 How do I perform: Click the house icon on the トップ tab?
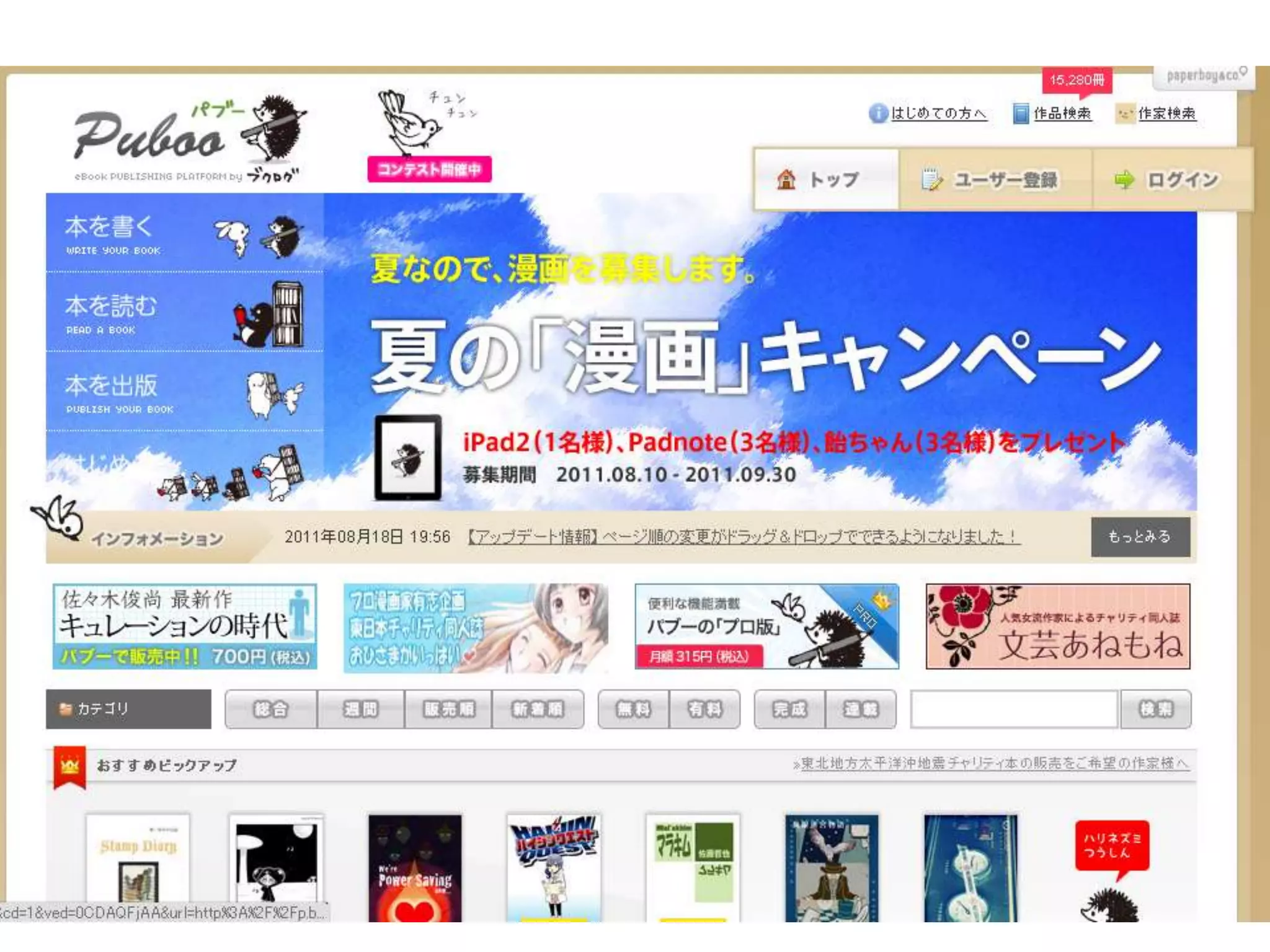[x=786, y=180]
